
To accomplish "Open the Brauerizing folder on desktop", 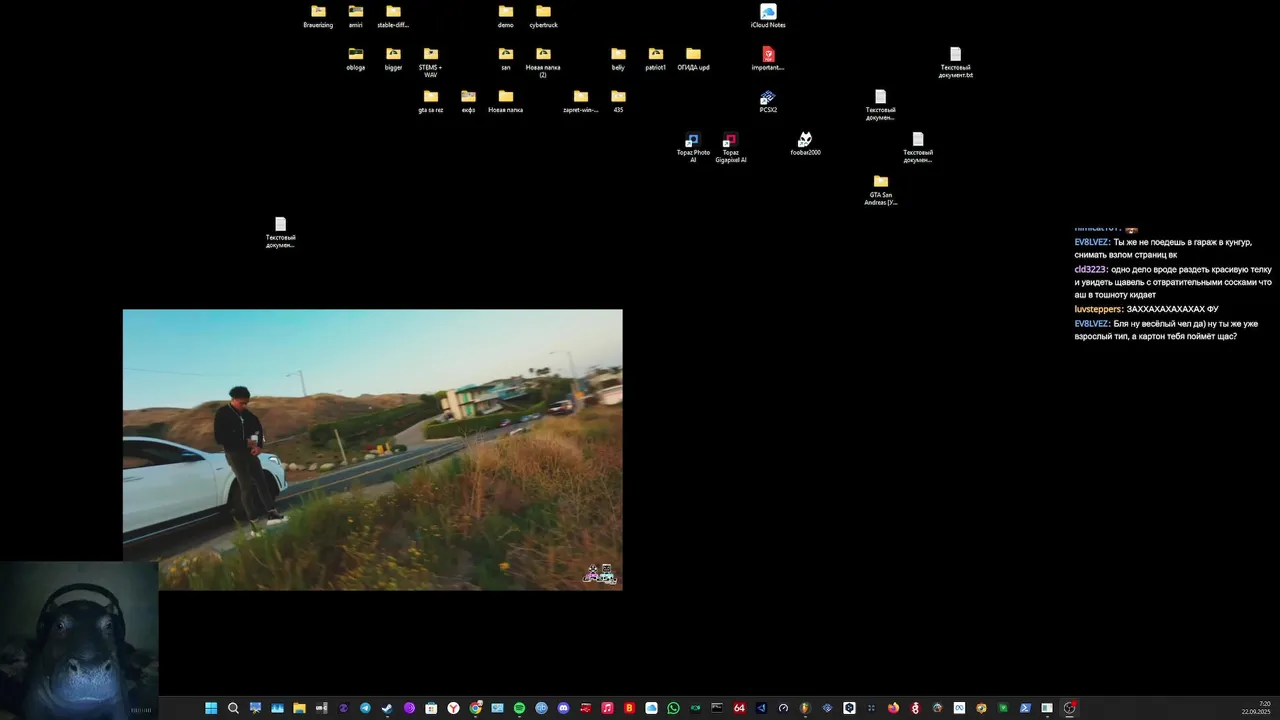I will point(318,16).
